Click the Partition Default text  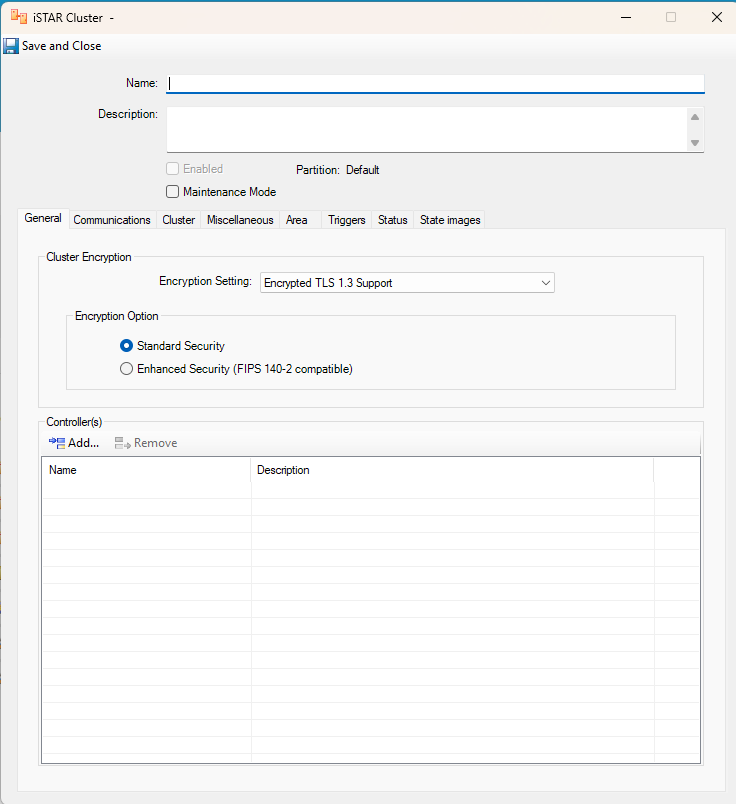pyautogui.click(x=337, y=170)
